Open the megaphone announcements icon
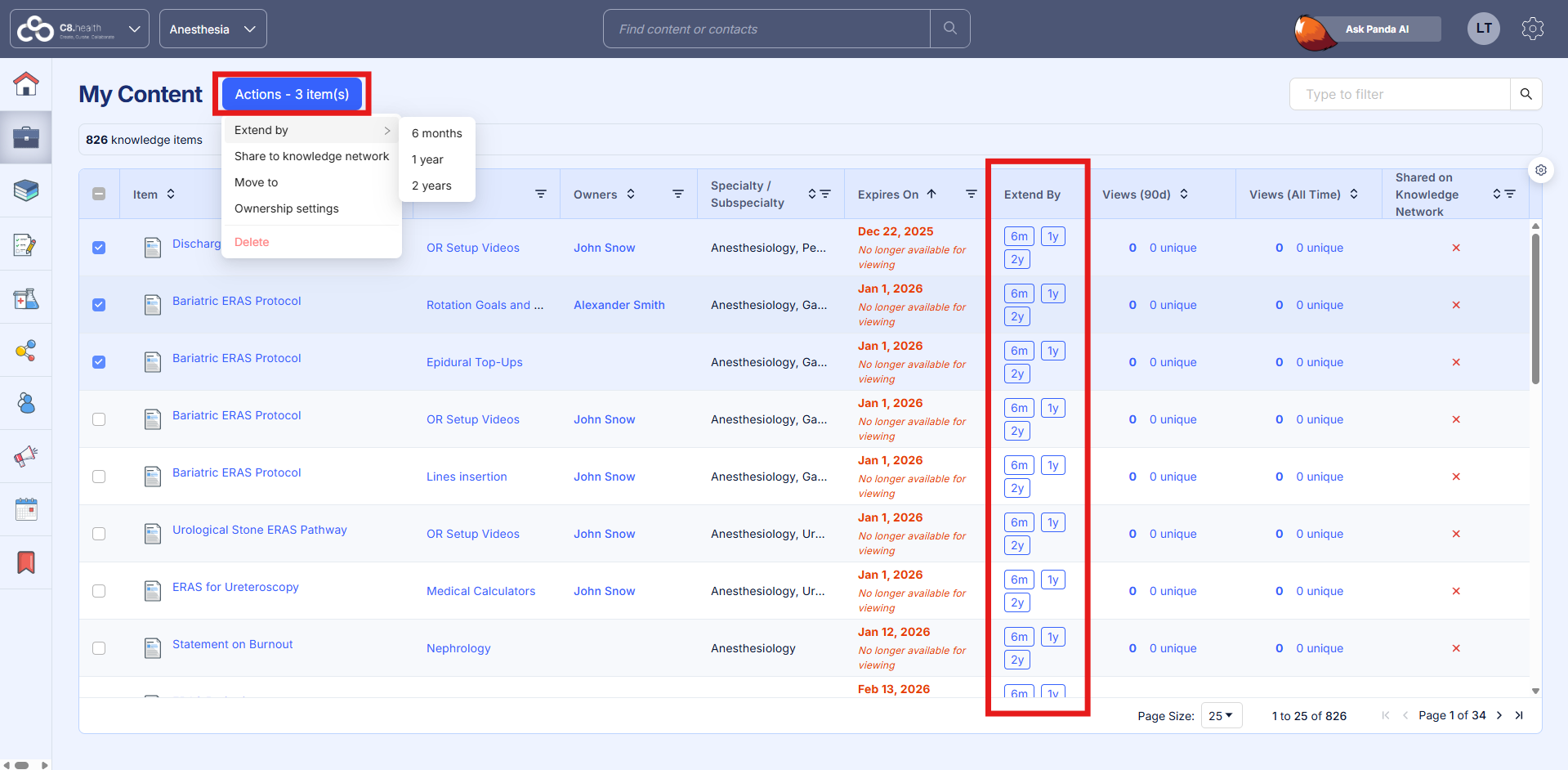1568x770 pixels. [x=26, y=456]
